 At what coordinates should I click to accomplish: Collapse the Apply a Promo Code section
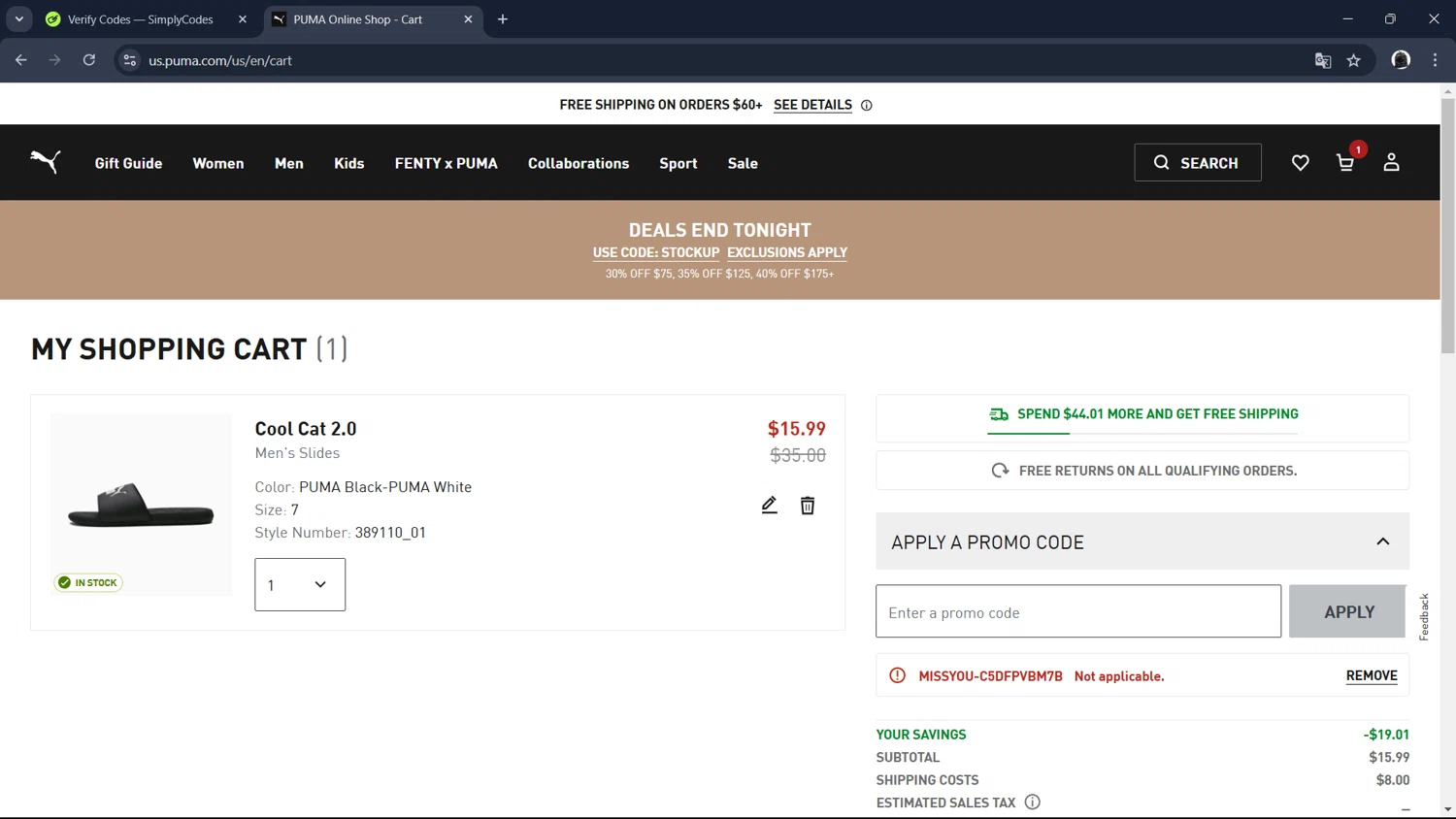coord(1383,541)
